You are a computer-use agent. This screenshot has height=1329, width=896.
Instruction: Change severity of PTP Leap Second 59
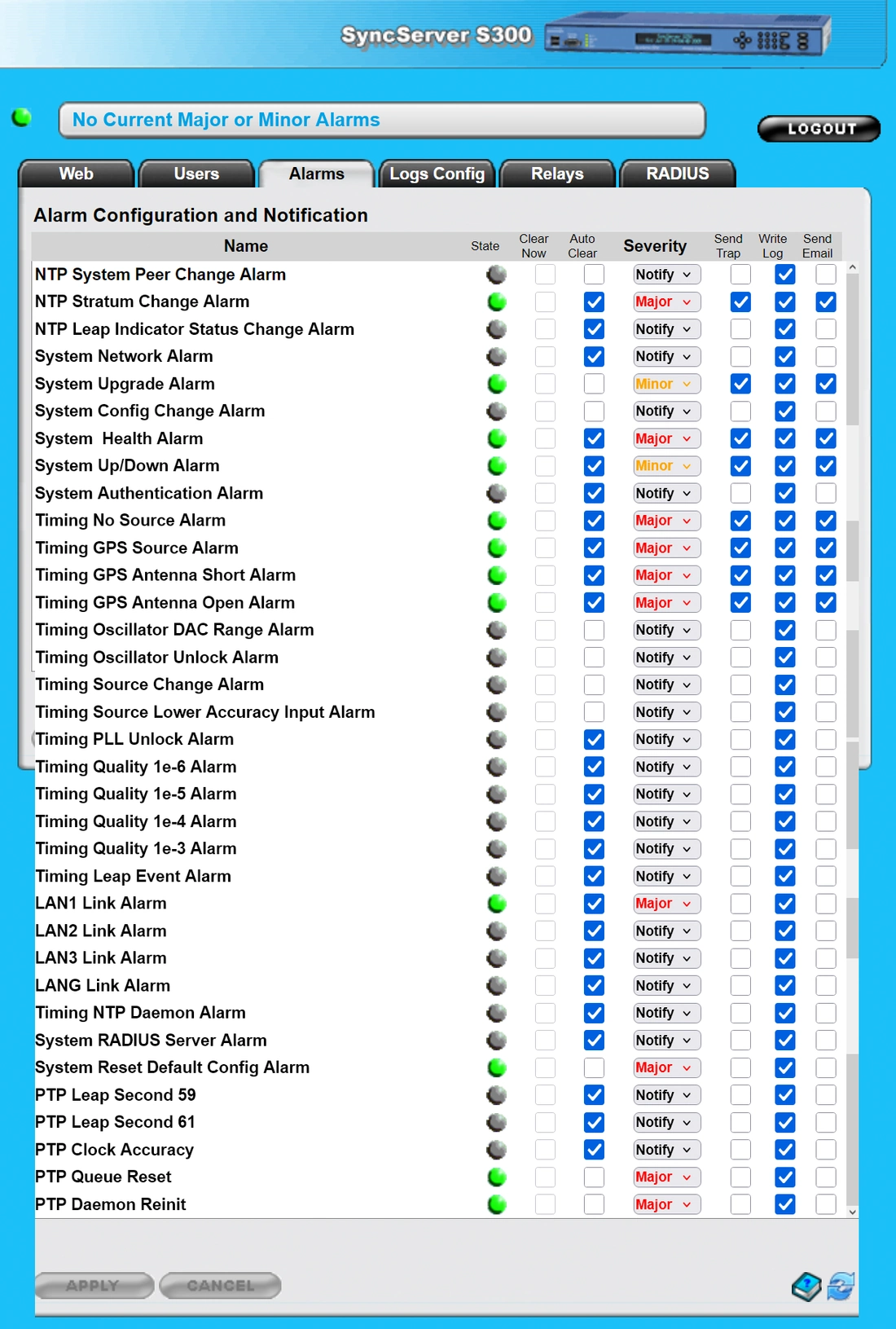click(x=666, y=1095)
